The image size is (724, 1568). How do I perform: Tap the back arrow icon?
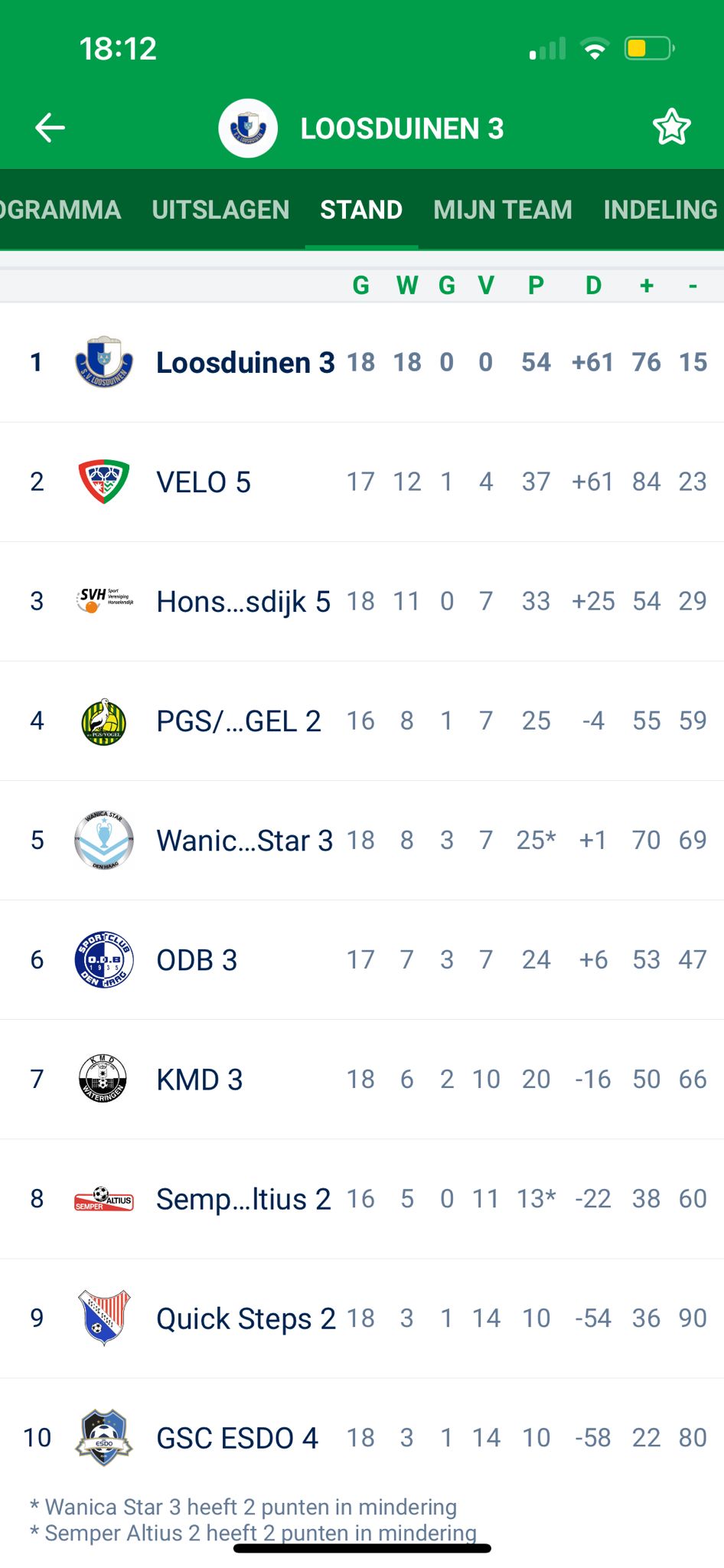tap(51, 128)
